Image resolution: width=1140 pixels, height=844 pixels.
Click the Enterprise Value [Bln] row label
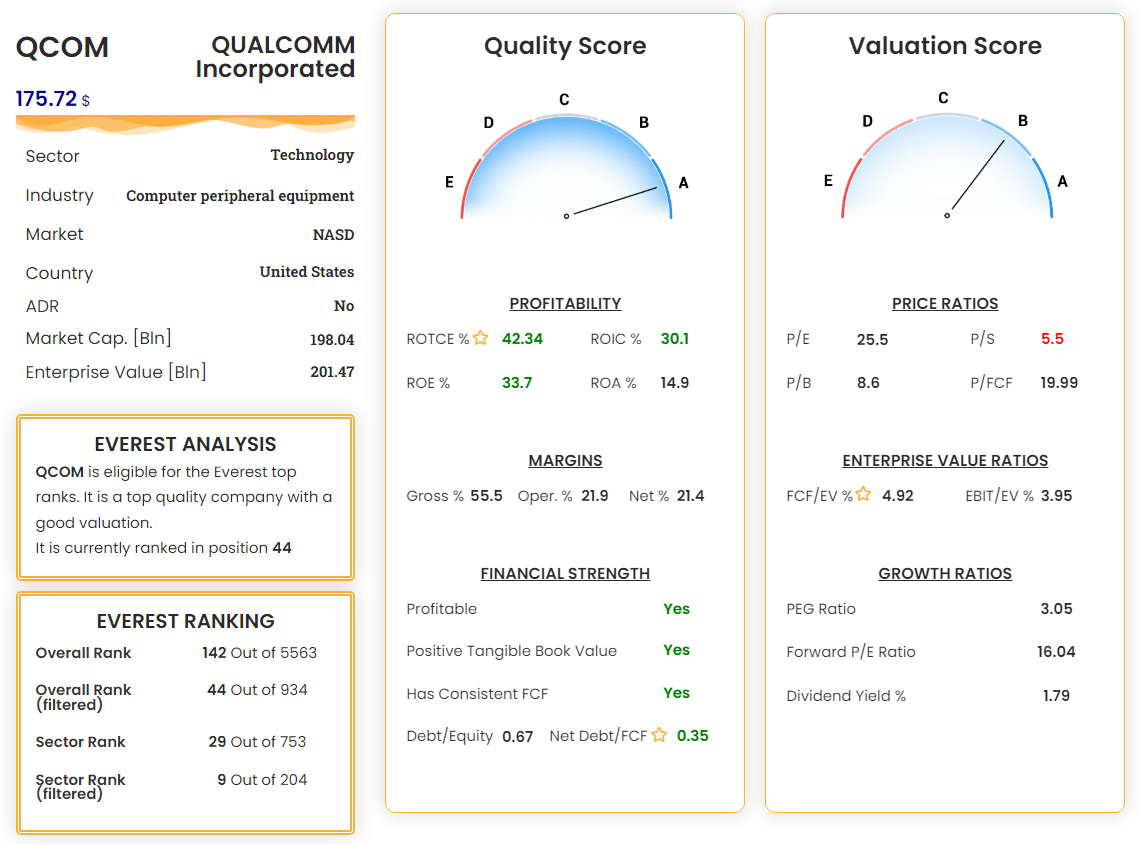pyautogui.click(x=116, y=372)
